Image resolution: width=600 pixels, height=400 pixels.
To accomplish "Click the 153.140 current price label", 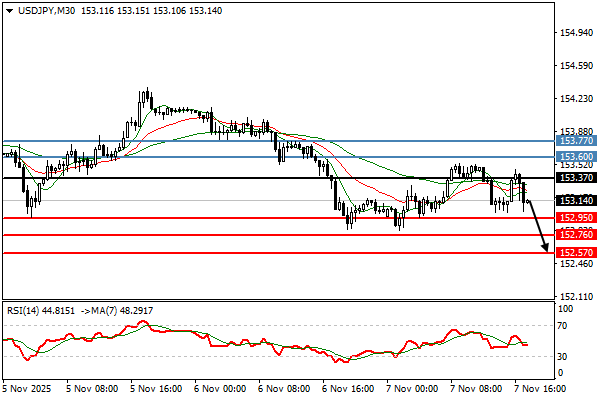I will 576,200.
